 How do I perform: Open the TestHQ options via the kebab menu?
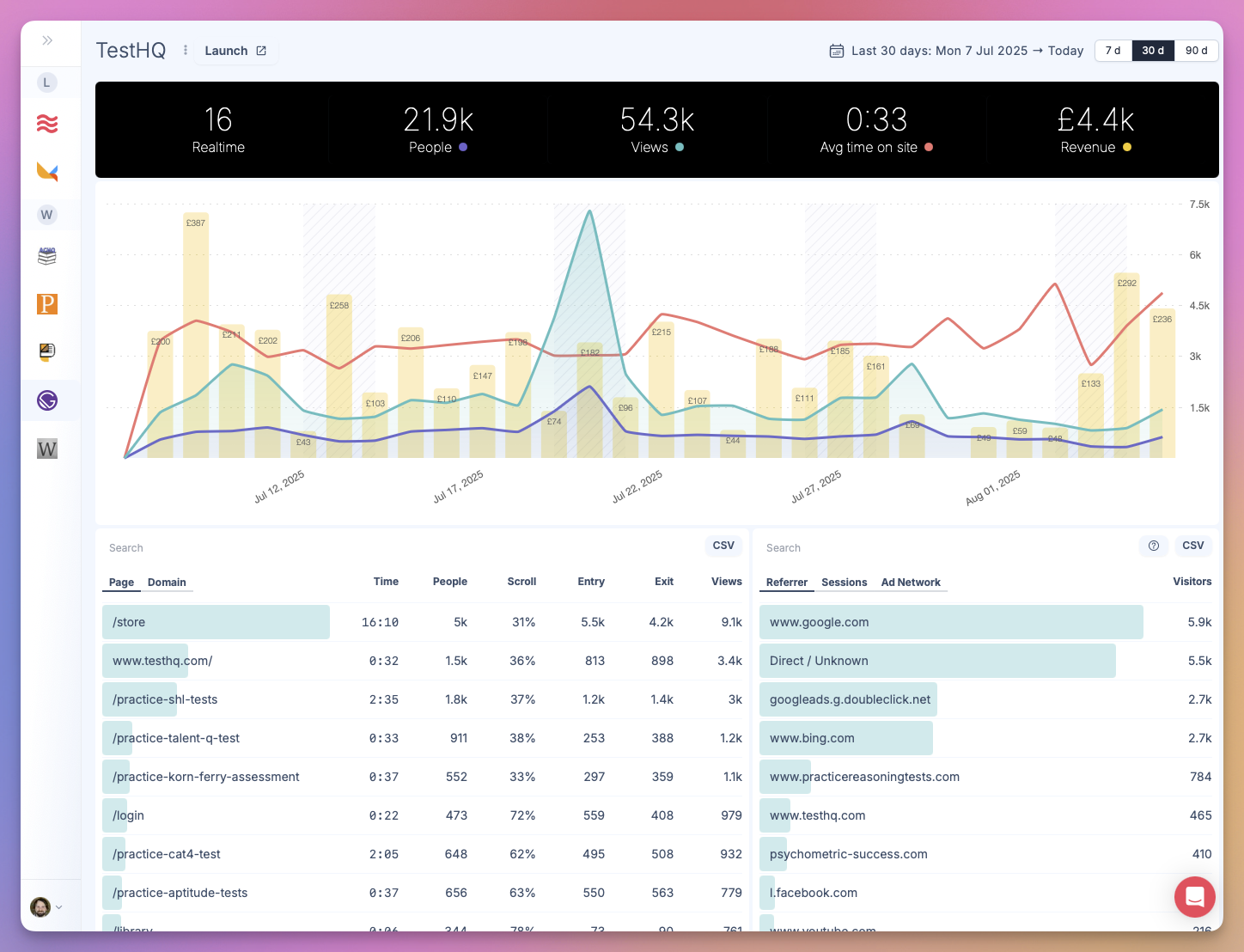185,50
